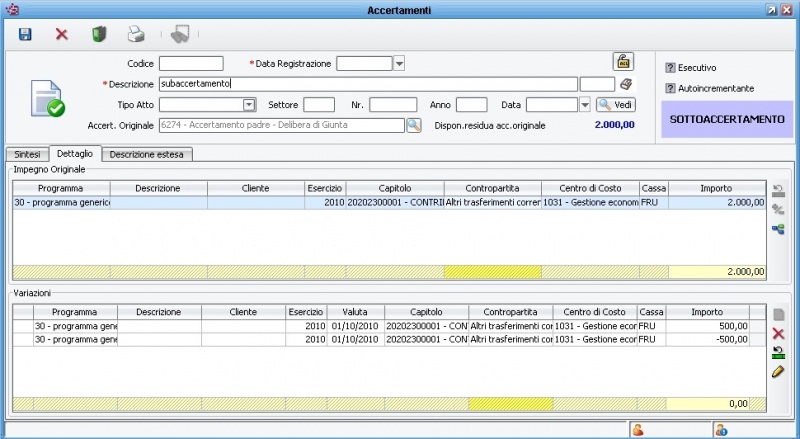Edit variation with the pencil icon
Viewport: 800px width, 439px height.
[x=778, y=371]
